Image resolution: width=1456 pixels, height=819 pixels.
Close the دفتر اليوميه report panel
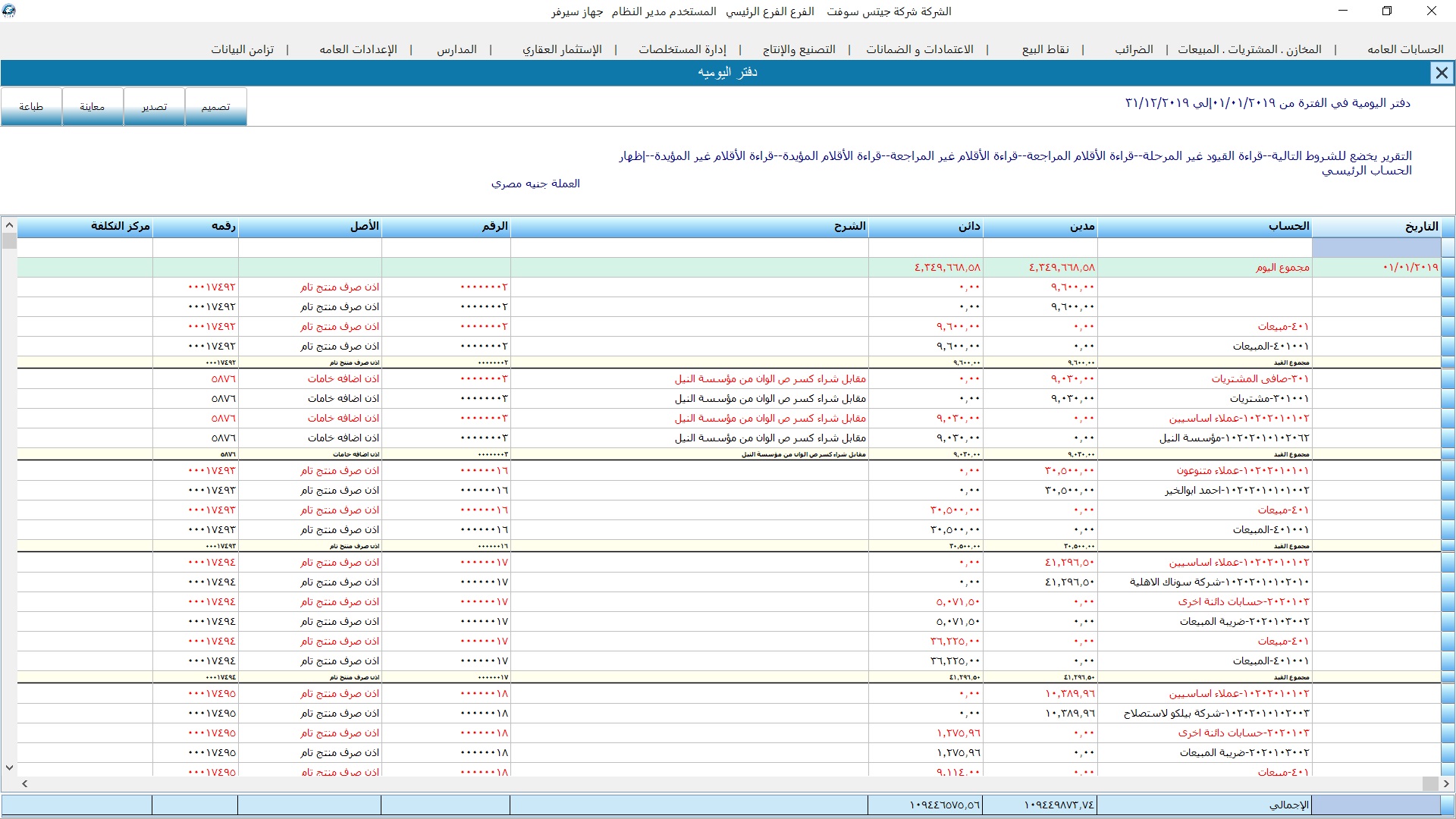(1442, 73)
